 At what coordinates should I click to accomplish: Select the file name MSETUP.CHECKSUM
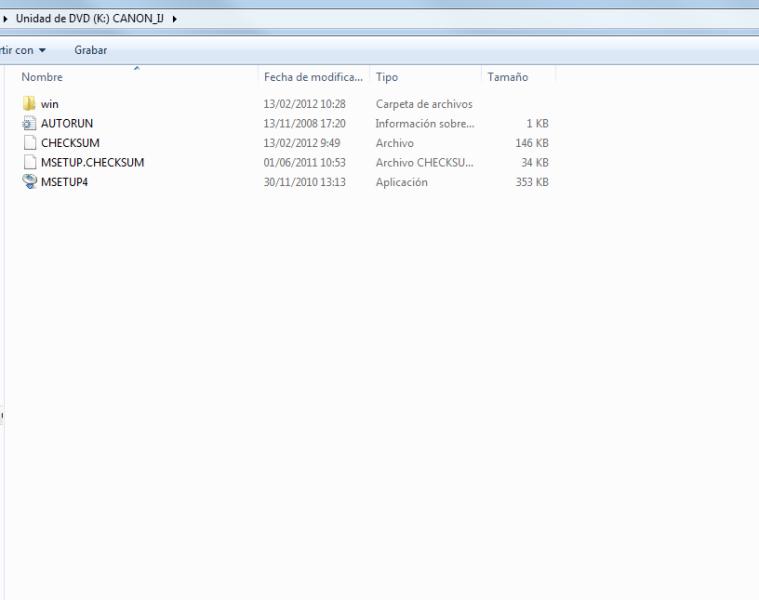pyautogui.click(x=92, y=162)
